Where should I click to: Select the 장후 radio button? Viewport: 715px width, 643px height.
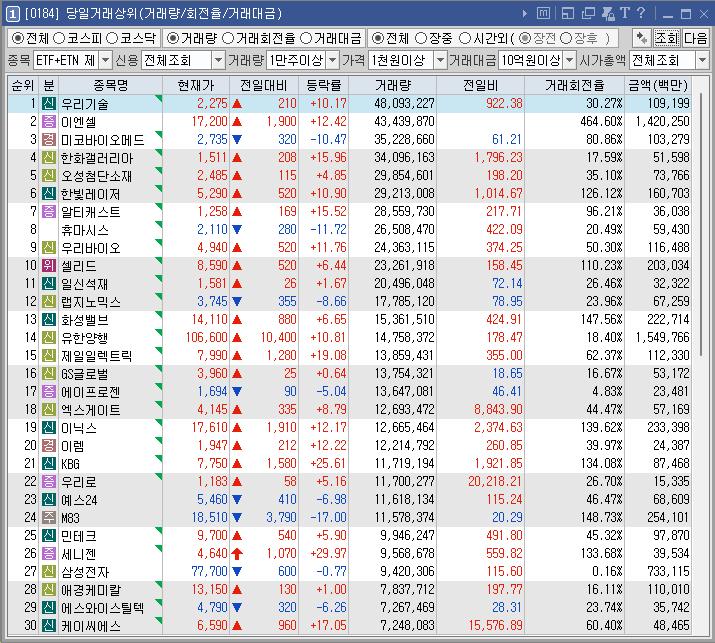click(566, 38)
